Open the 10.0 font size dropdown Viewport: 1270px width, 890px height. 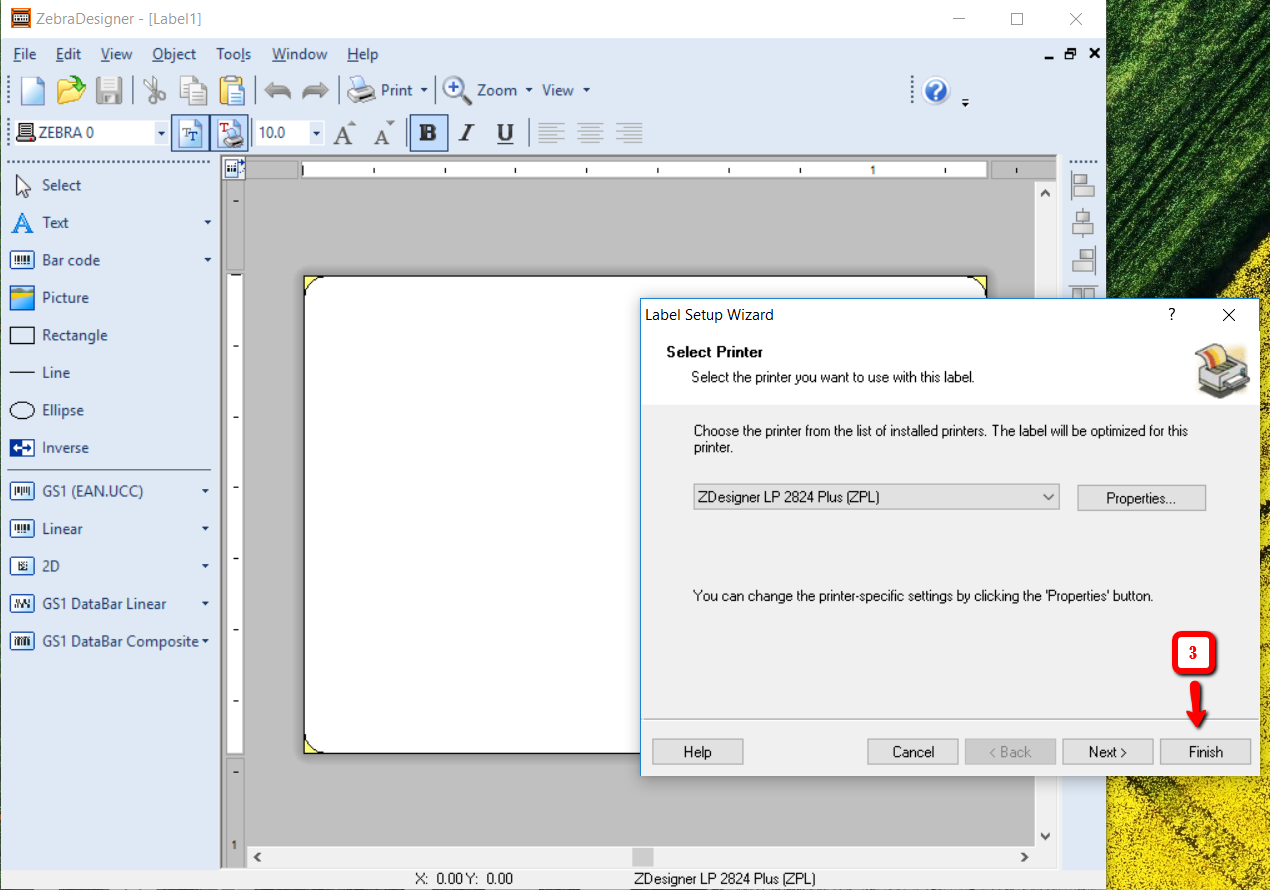pos(317,133)
